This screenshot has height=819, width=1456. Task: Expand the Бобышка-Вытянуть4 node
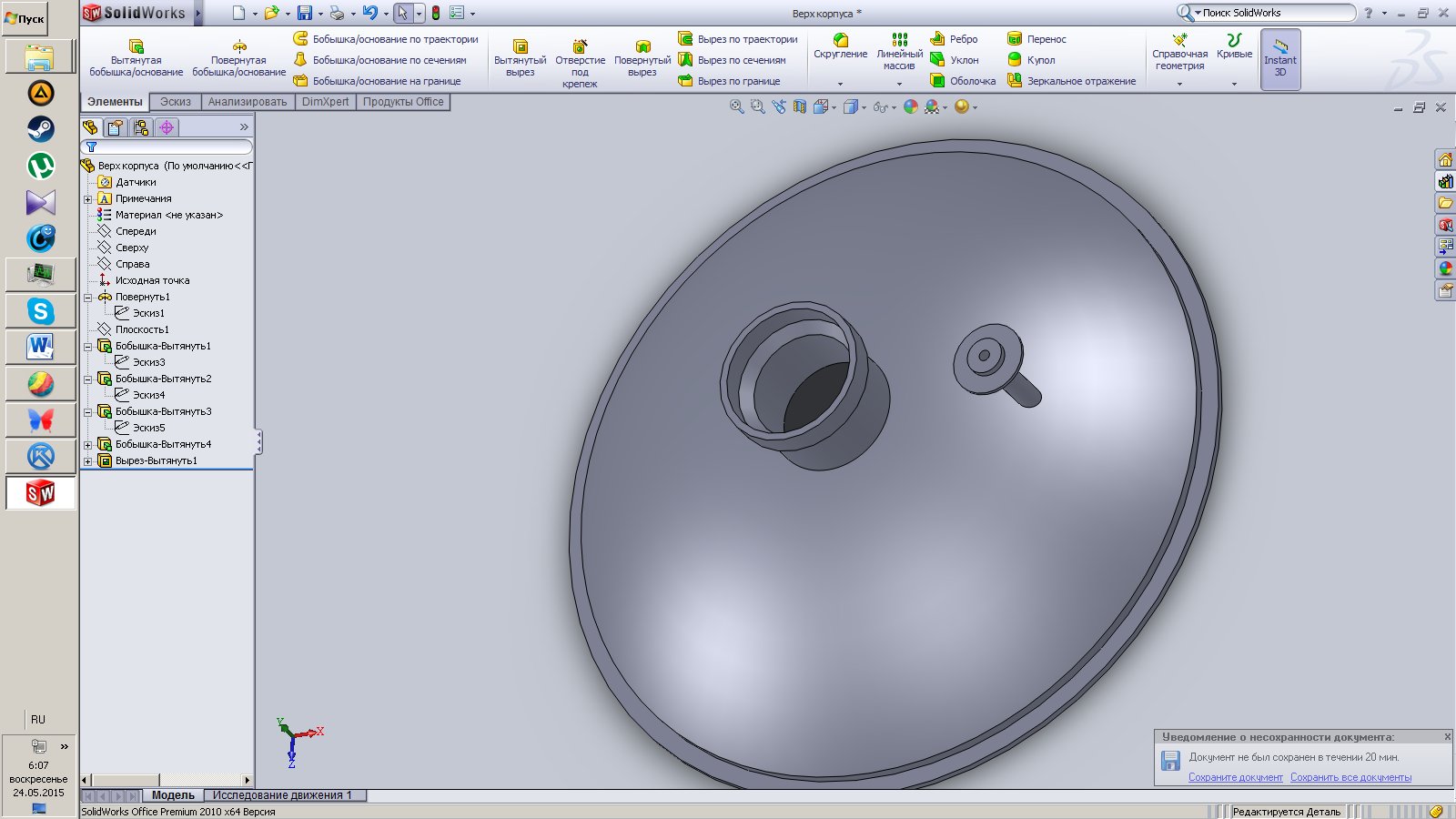tap(88, 445)
